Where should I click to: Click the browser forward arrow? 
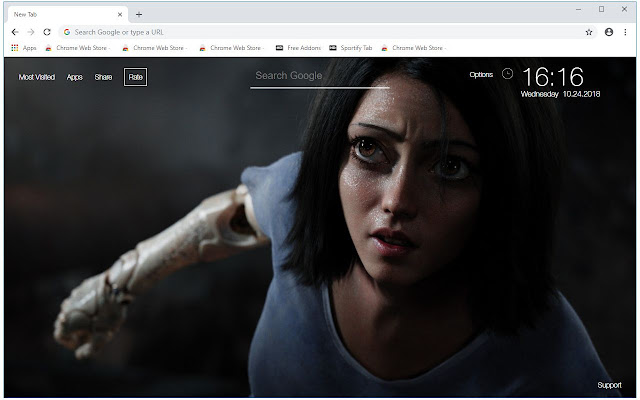31,32
